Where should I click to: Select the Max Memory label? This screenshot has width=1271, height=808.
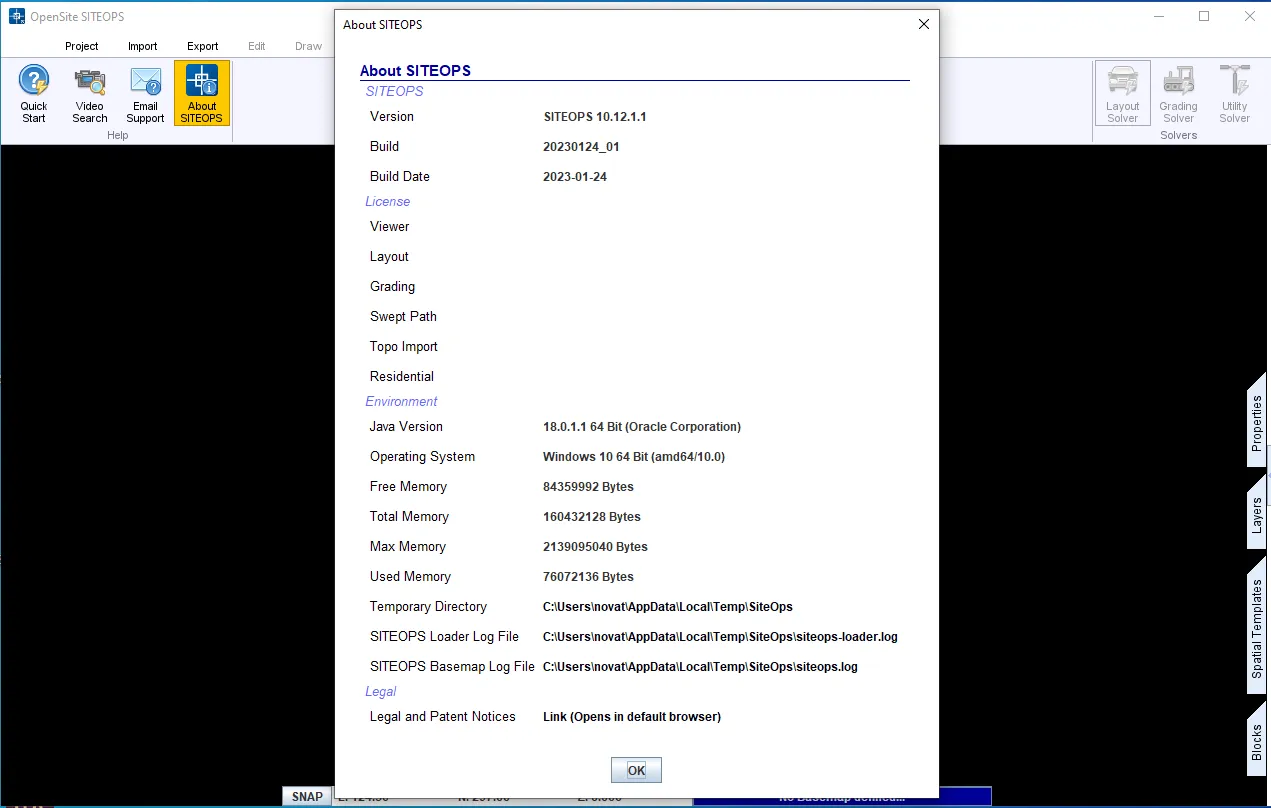(408, 547)
